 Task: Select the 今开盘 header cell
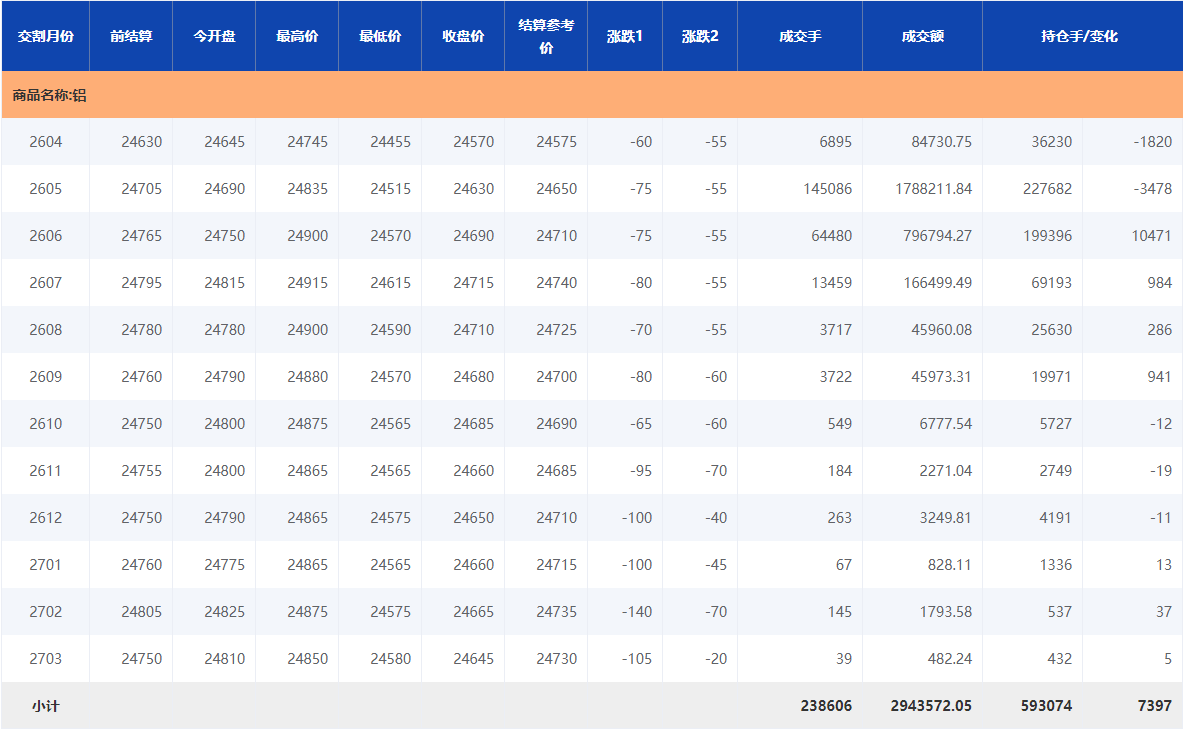coord(214,36)
